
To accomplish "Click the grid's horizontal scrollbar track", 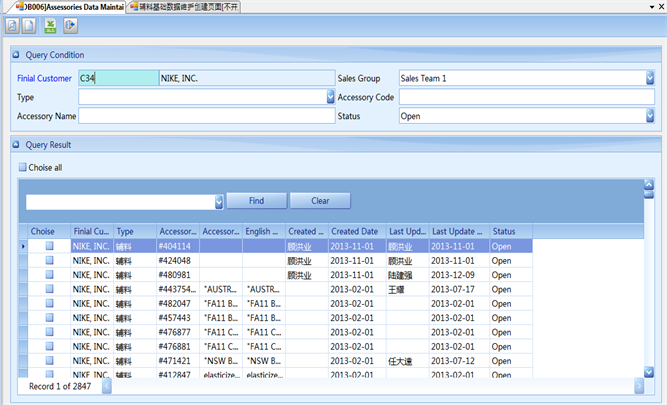I will click(370, 386).
